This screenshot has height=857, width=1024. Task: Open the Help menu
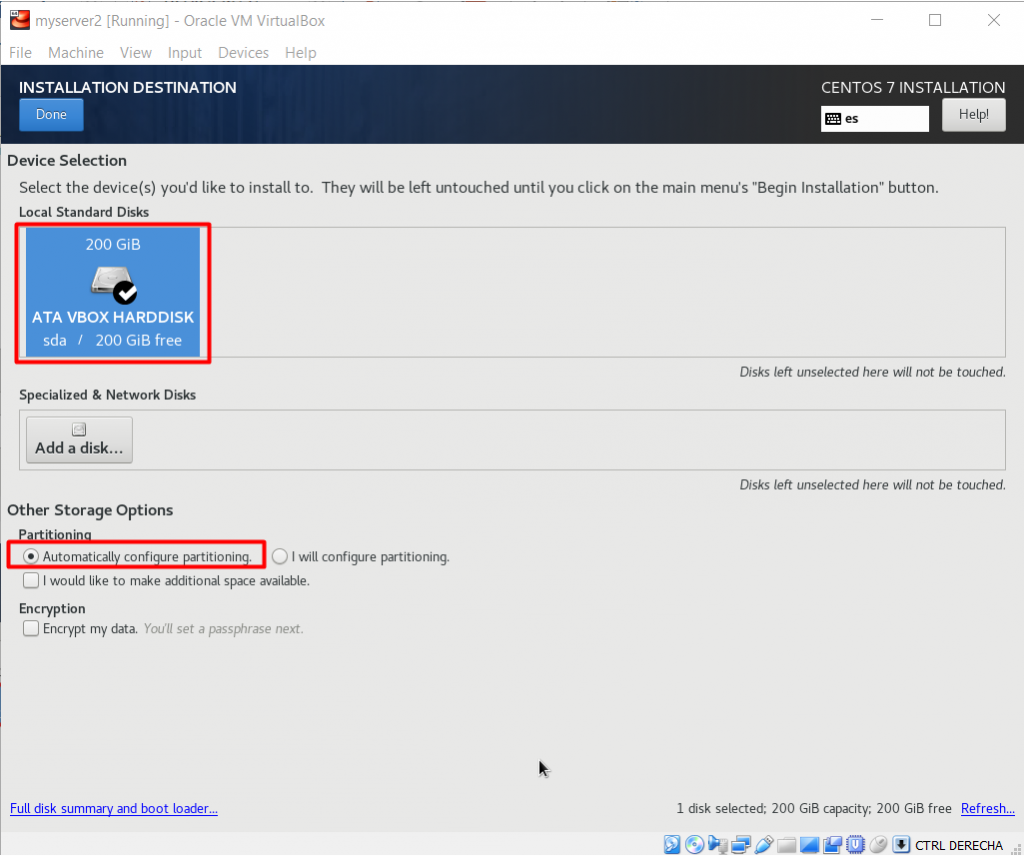[x=300, y=53]
